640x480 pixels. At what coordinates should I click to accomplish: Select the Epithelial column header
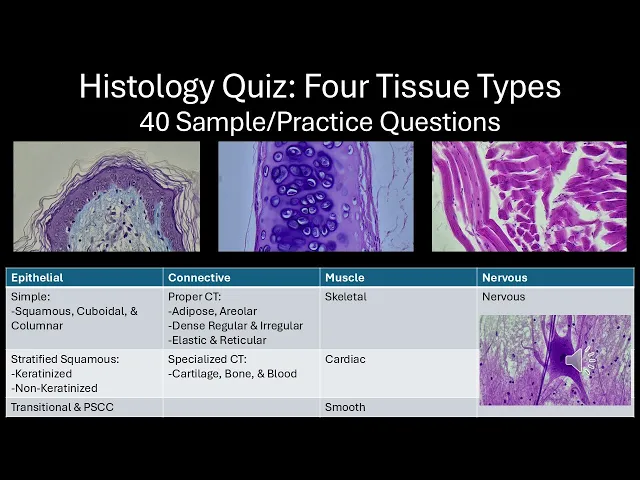click(84, 278)
